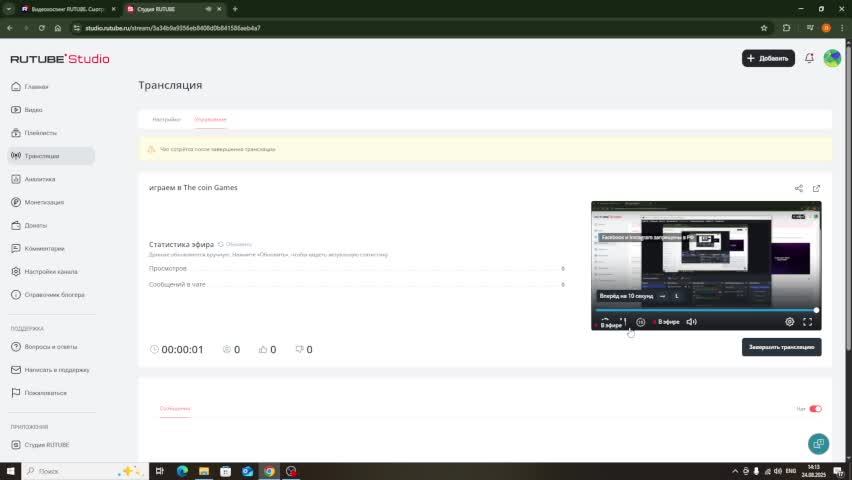The image size is (852, 480).
Task: Open Microsoft Edge from taskbar
Action: click(x=182, y=471)
